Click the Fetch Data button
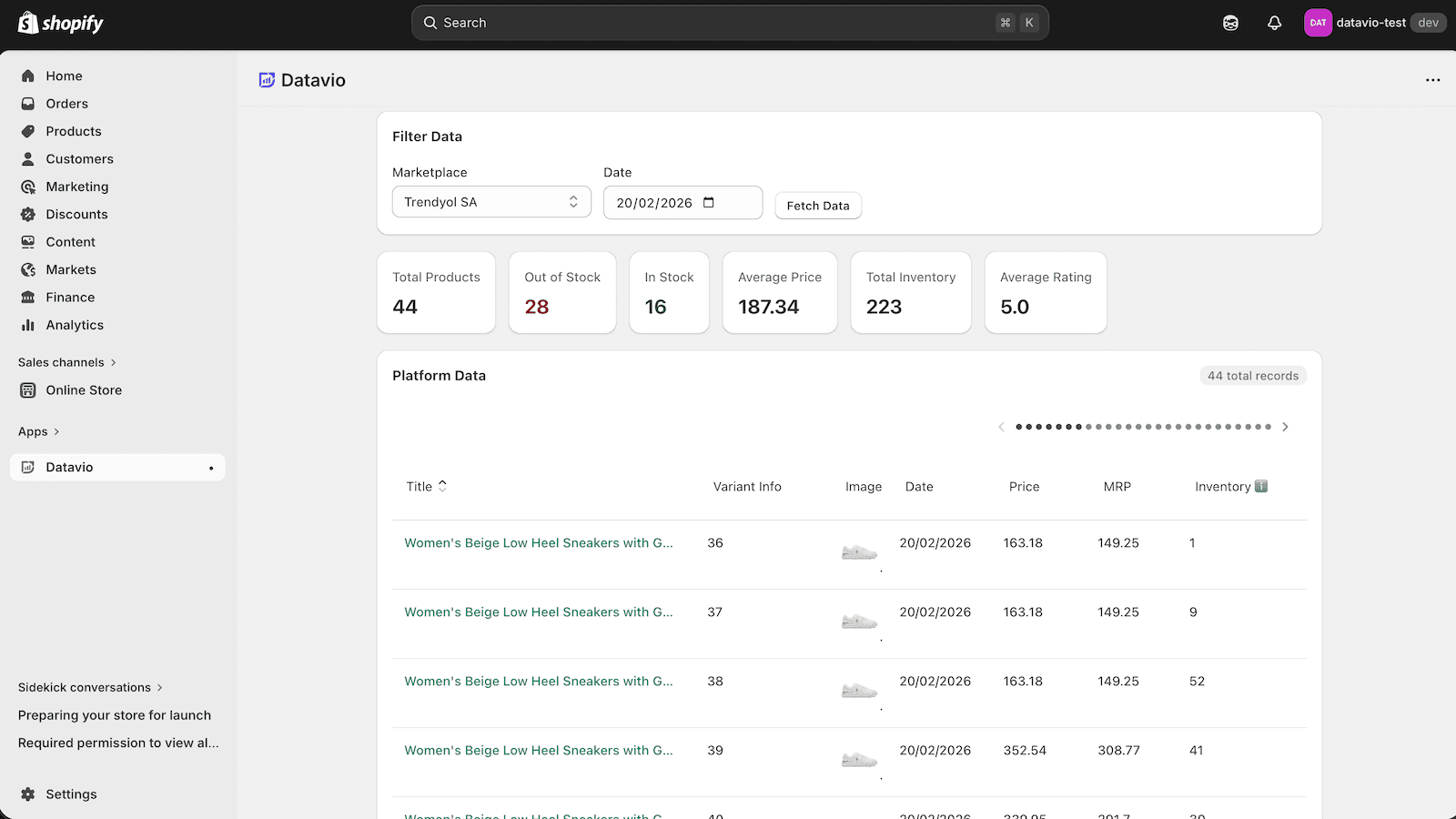 click(818, 206)
